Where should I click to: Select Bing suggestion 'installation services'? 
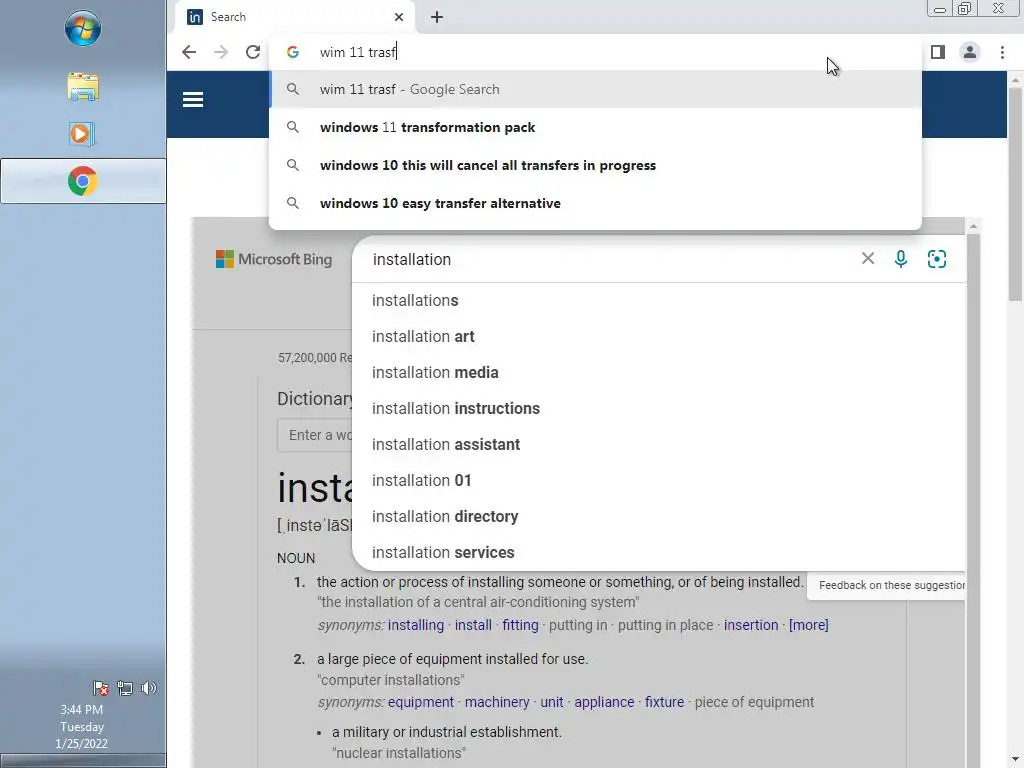[658, 552]
